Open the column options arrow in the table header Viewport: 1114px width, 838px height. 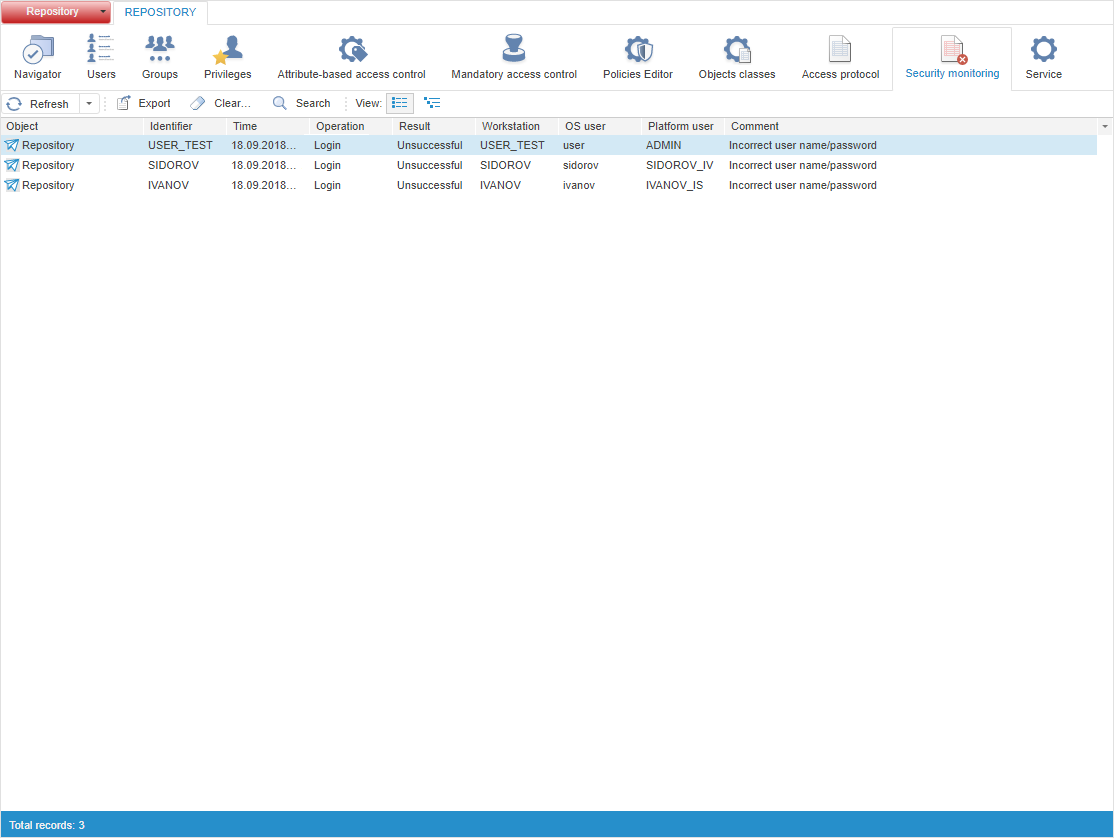1105,127
